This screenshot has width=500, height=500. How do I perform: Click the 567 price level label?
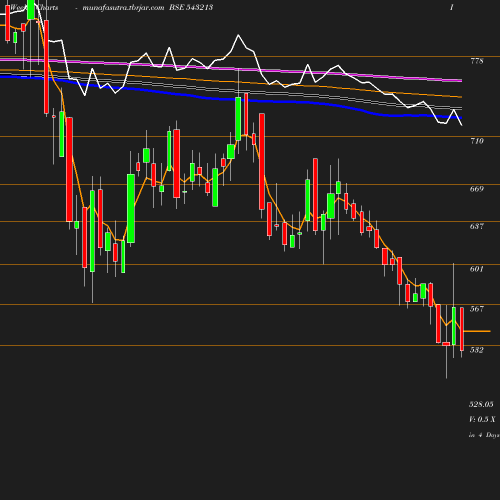pyautogui.click(x=477, y=309)
